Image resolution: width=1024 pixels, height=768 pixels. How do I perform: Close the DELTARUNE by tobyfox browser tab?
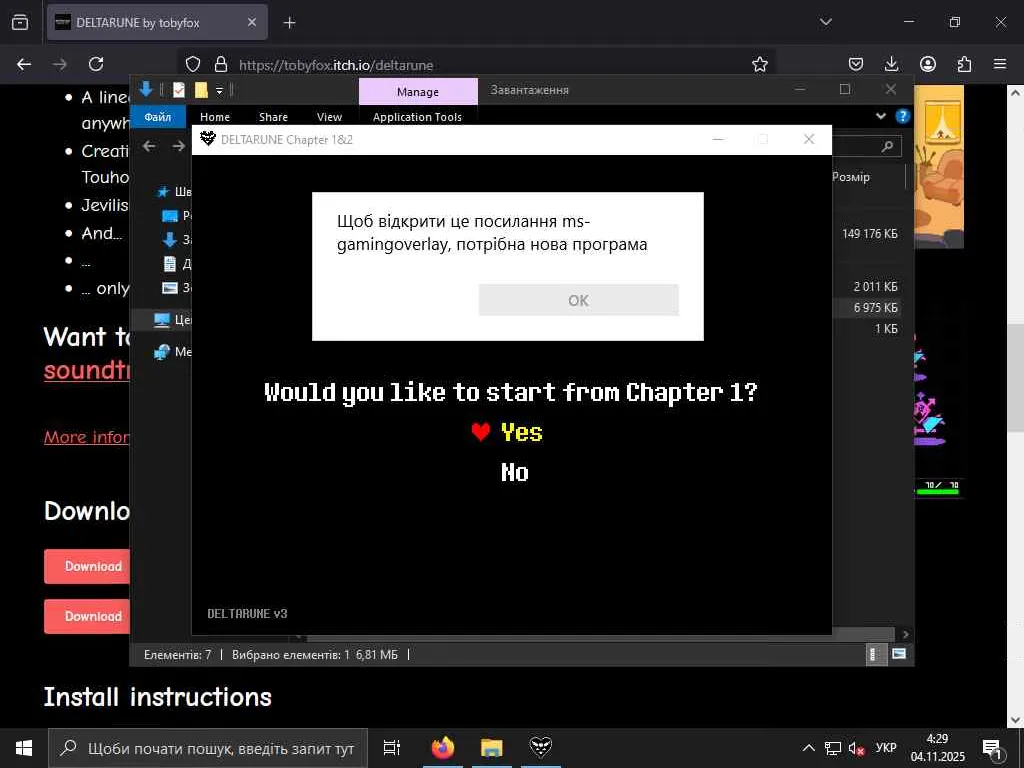(251, 22)
